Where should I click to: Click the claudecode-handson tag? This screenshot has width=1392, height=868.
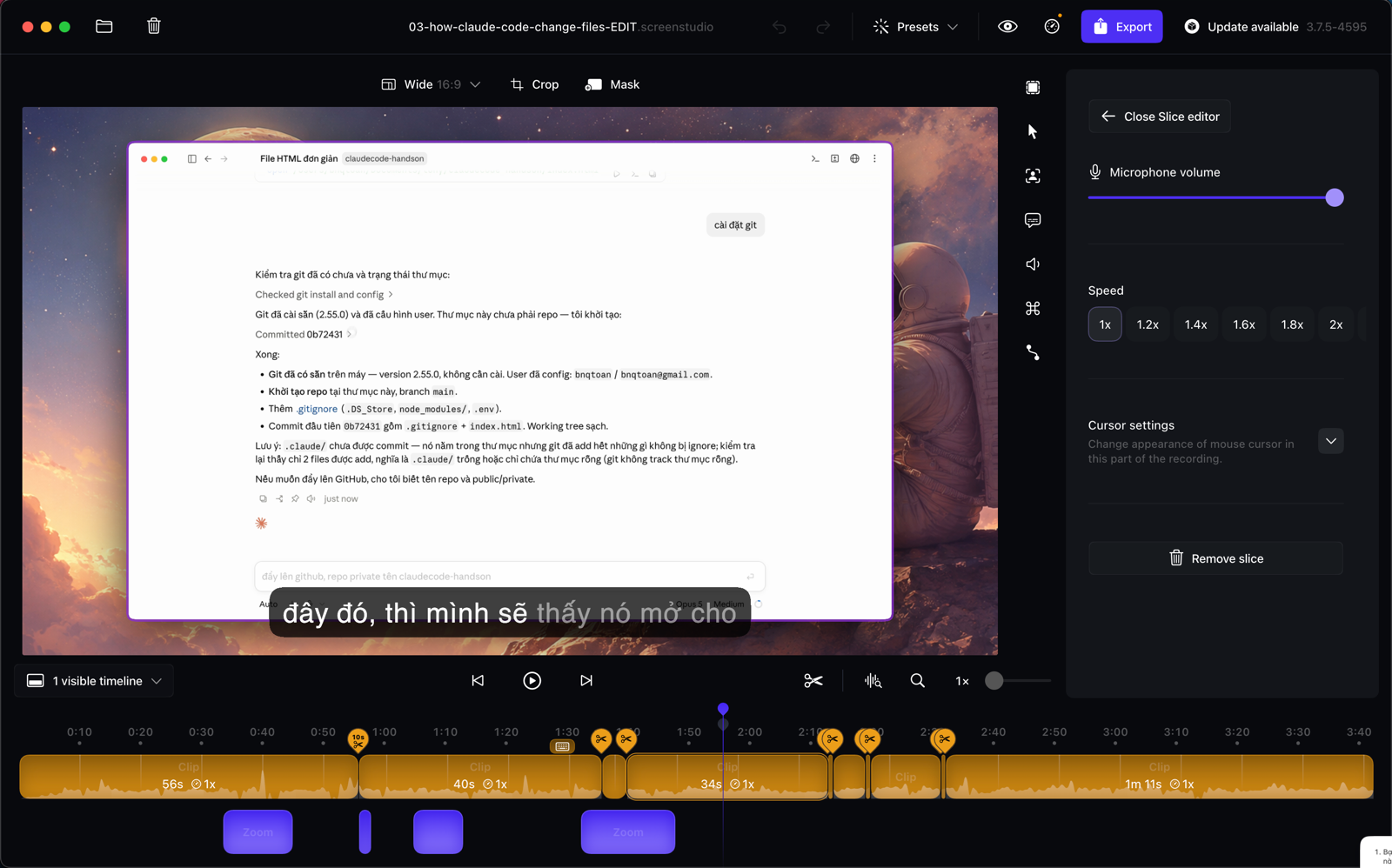pyautogui.click(x=385, y=158)
